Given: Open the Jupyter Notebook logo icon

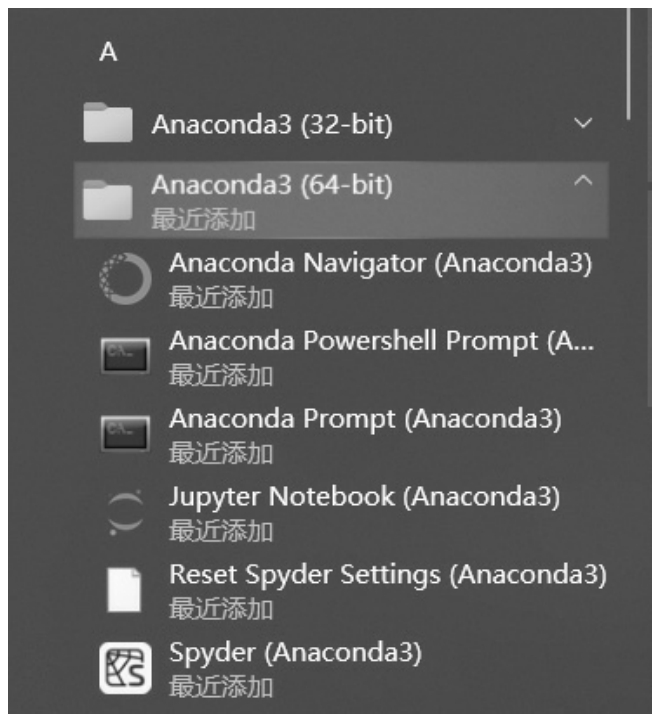Looking at the screenshot, I should point(125,512).
